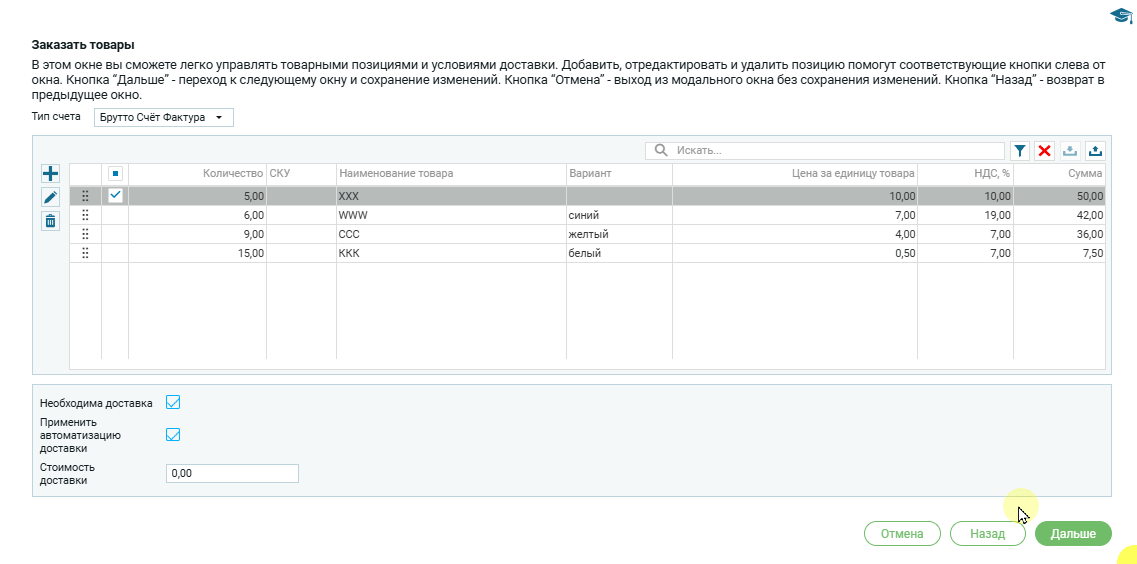Uncheck the checkbox on the XXX row

point(115,196)
